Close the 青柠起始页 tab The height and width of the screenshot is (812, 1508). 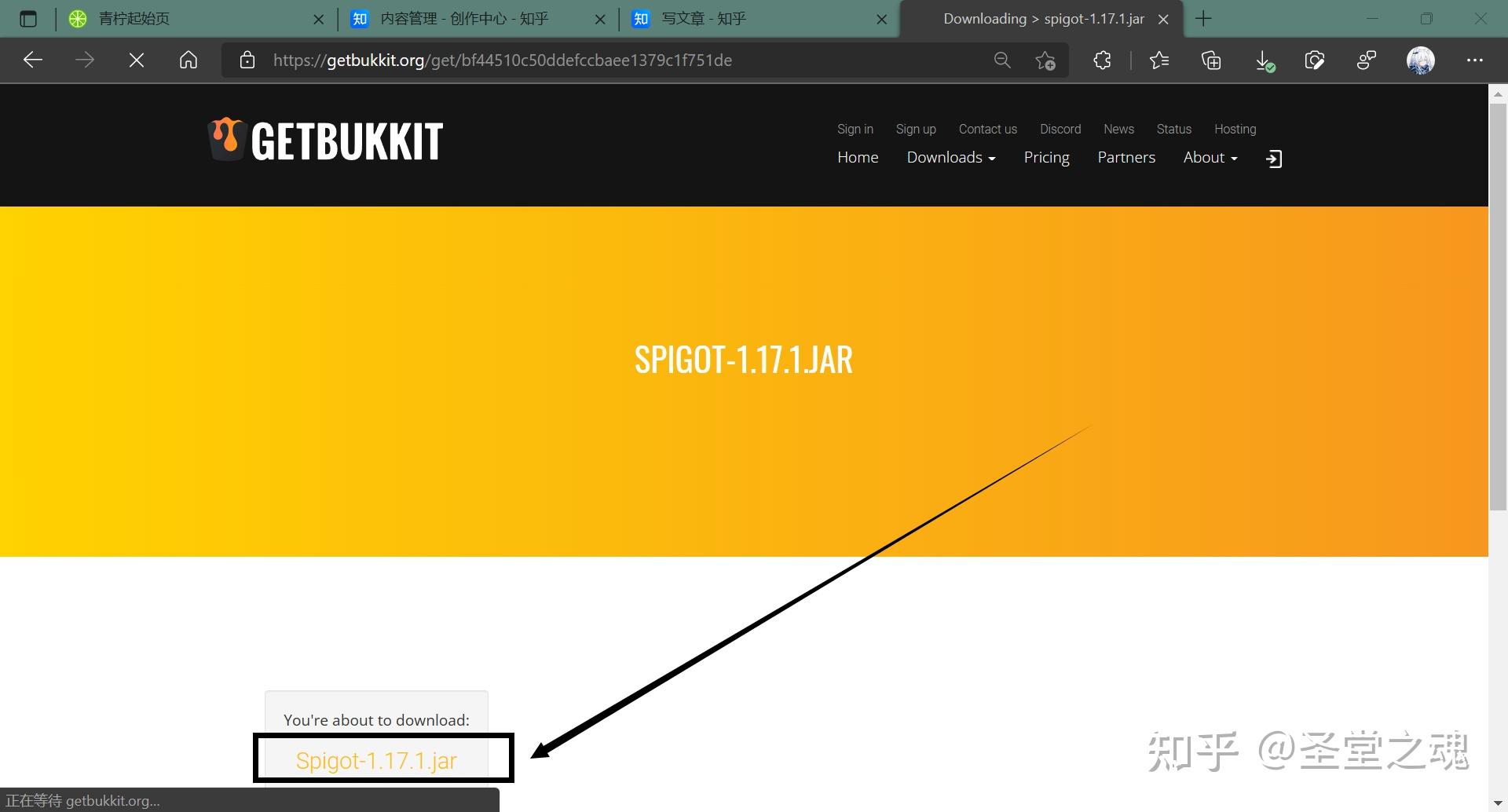click(x=319, y=19)
